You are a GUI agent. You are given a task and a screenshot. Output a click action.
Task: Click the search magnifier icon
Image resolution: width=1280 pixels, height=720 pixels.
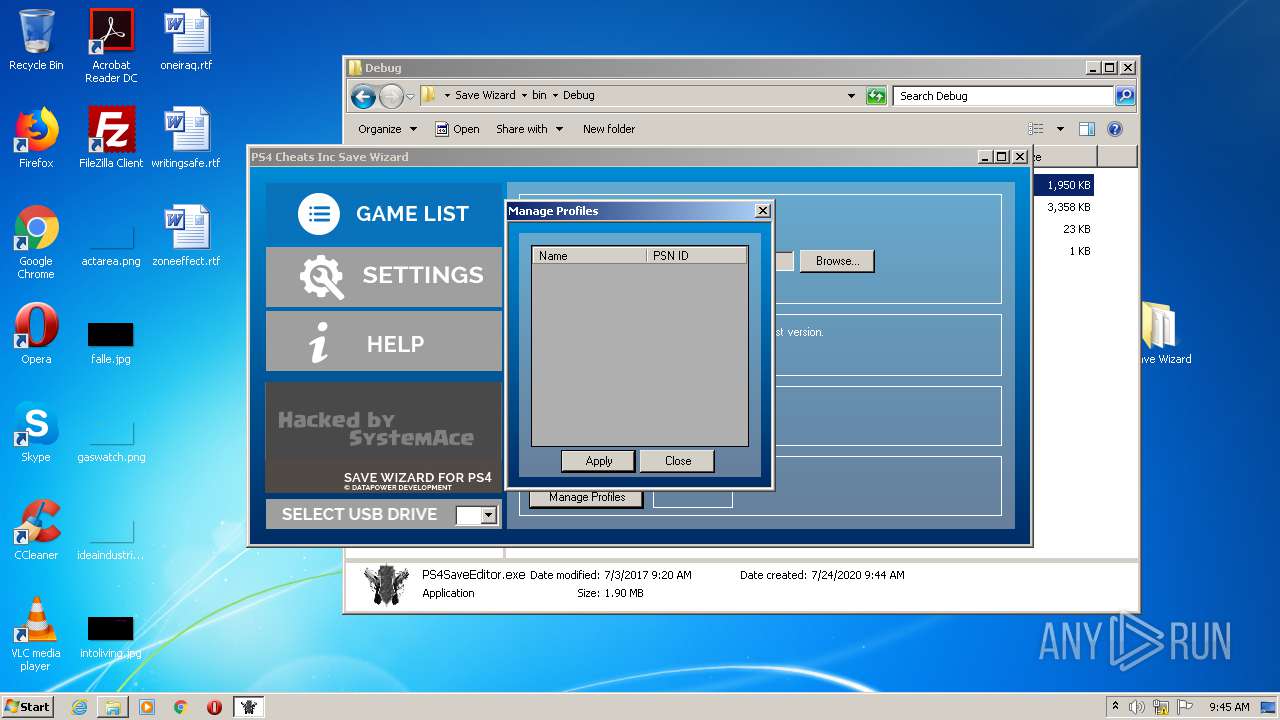point(1125,96)
